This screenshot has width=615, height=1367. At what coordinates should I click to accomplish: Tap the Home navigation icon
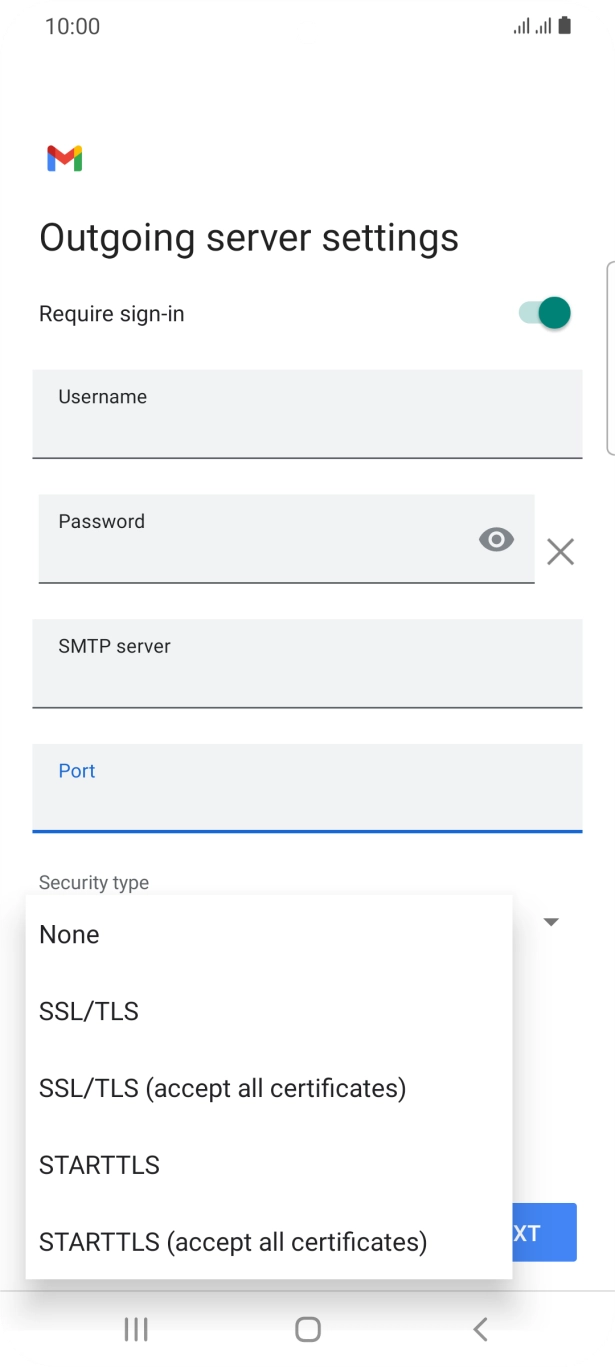(x=307, y=1329)
